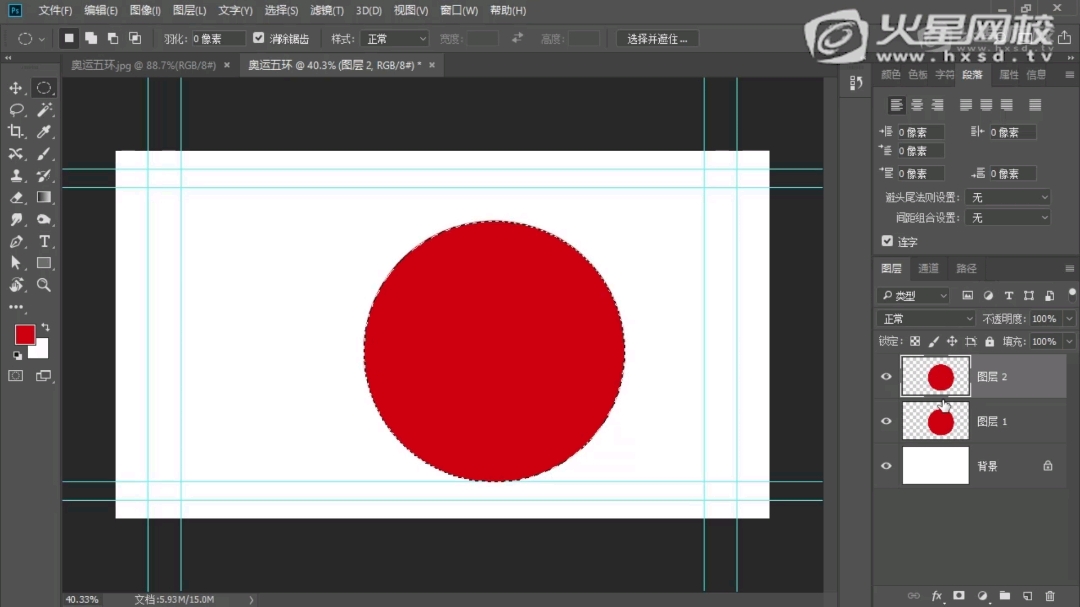Toggle the anti-alias checkbox

(258, 39)
